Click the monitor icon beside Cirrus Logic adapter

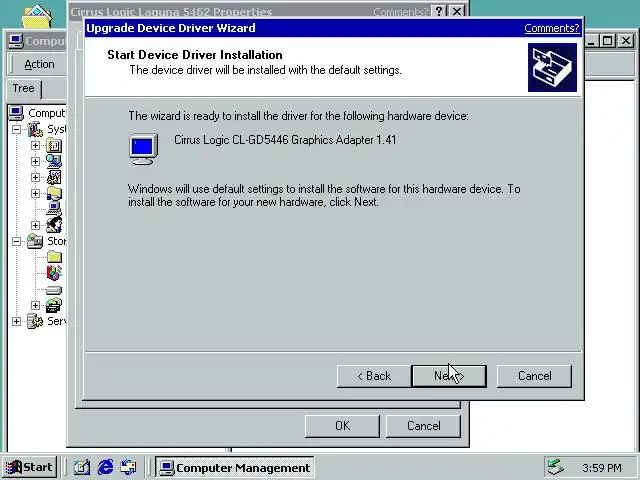tap(144, 149)
